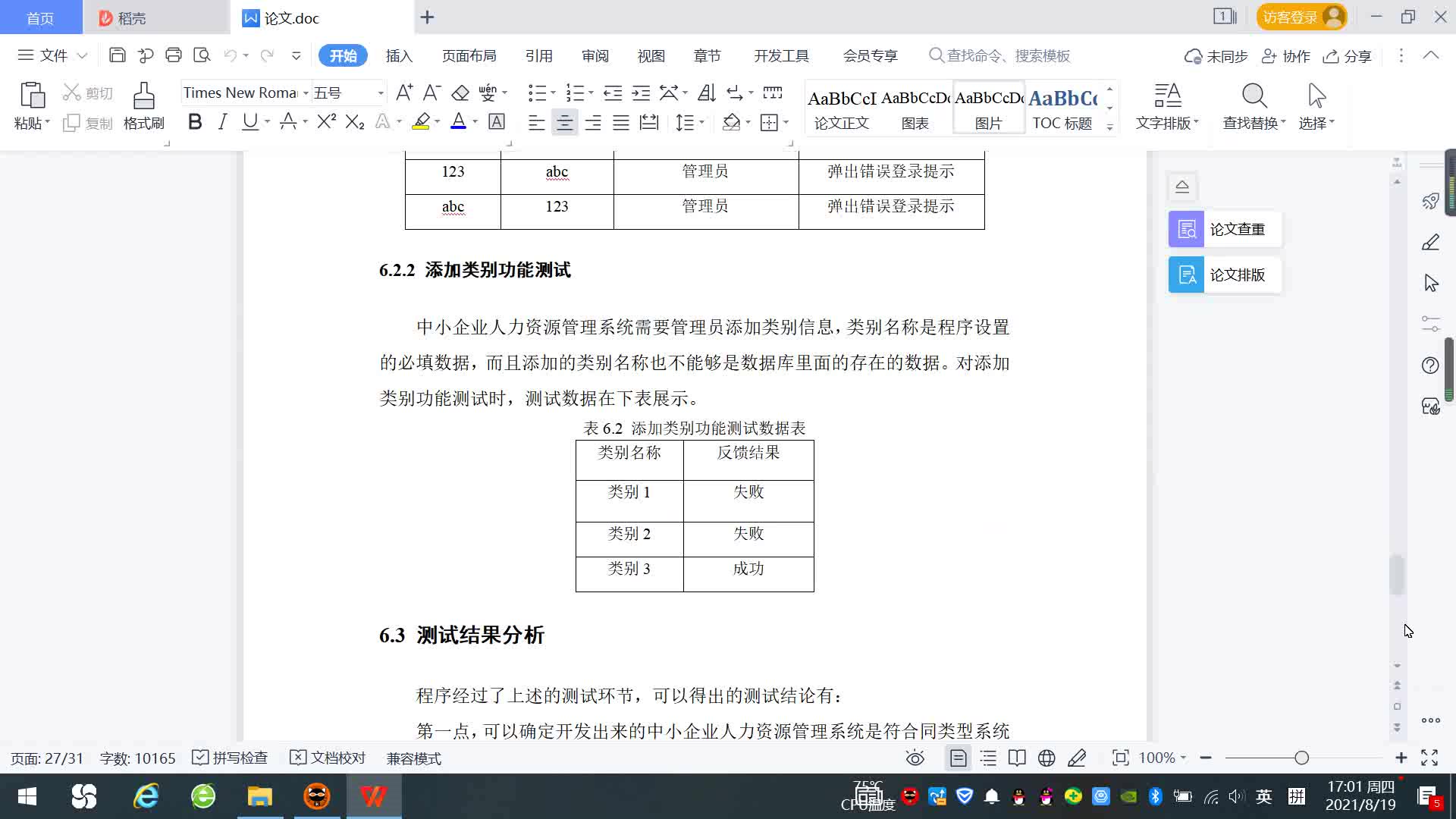Decrease paragraph indent
This screenshot has width=1456, height=819.
[x=613, y=93]
